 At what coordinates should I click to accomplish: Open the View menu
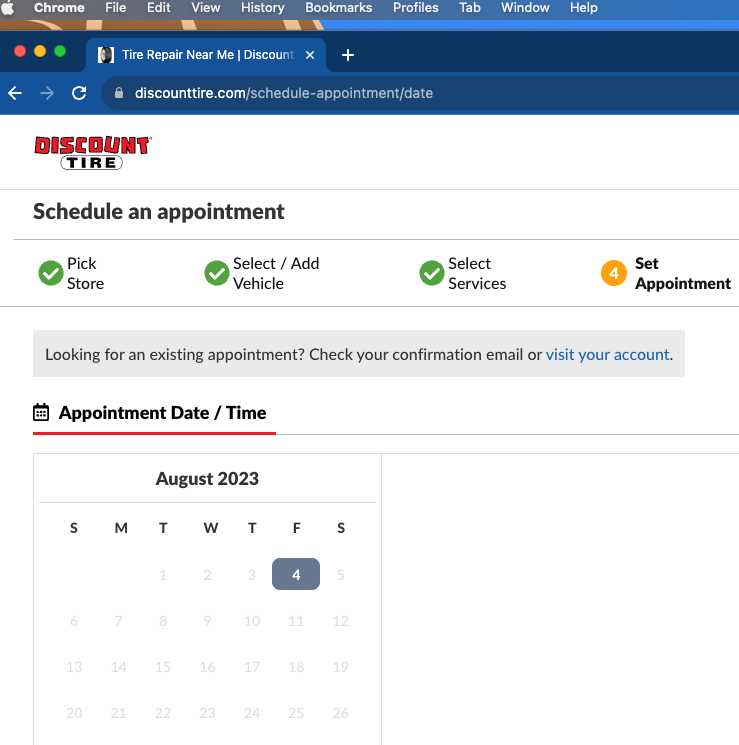click(x=205, y=8)
